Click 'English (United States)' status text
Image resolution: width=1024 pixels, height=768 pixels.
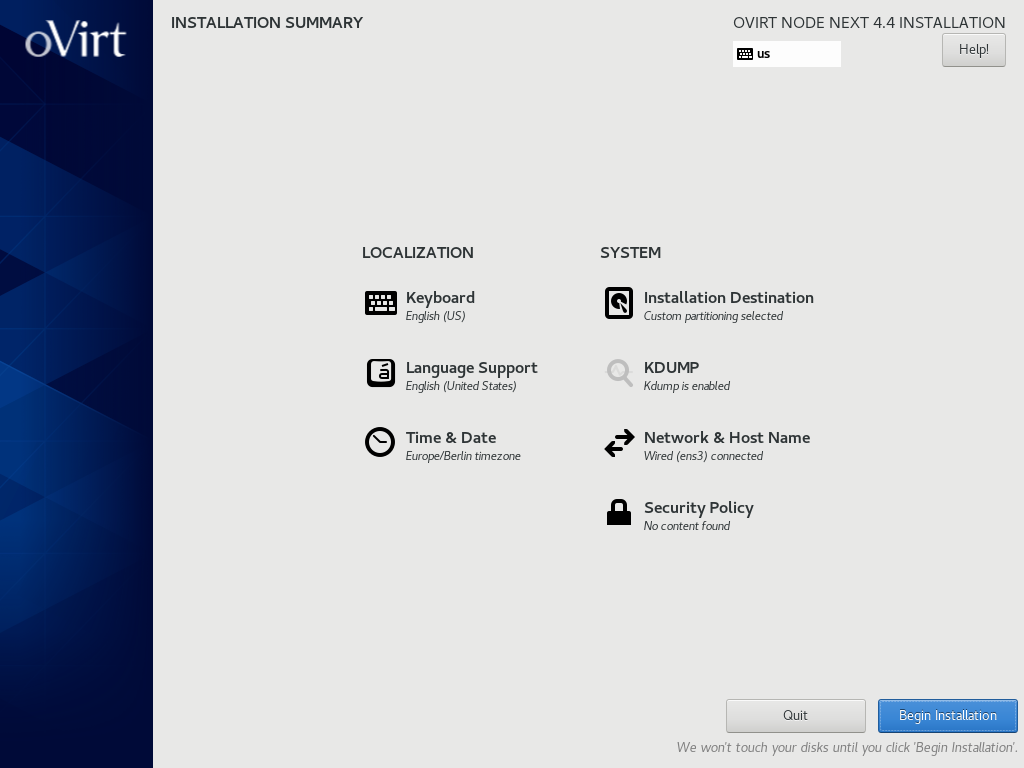tap(461, 386)
